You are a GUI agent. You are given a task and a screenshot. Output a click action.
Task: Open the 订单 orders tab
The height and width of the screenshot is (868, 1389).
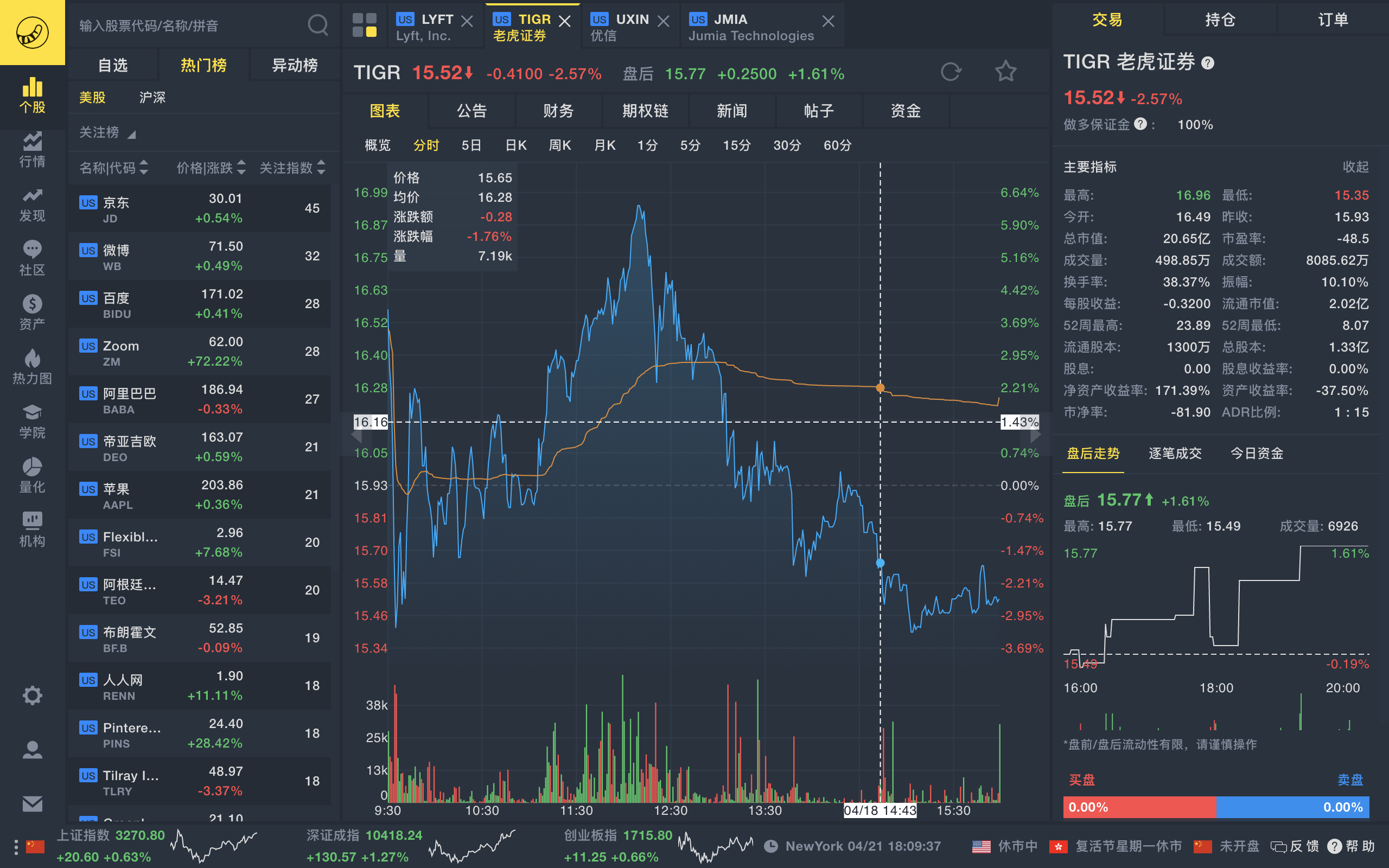(1333, 20)
